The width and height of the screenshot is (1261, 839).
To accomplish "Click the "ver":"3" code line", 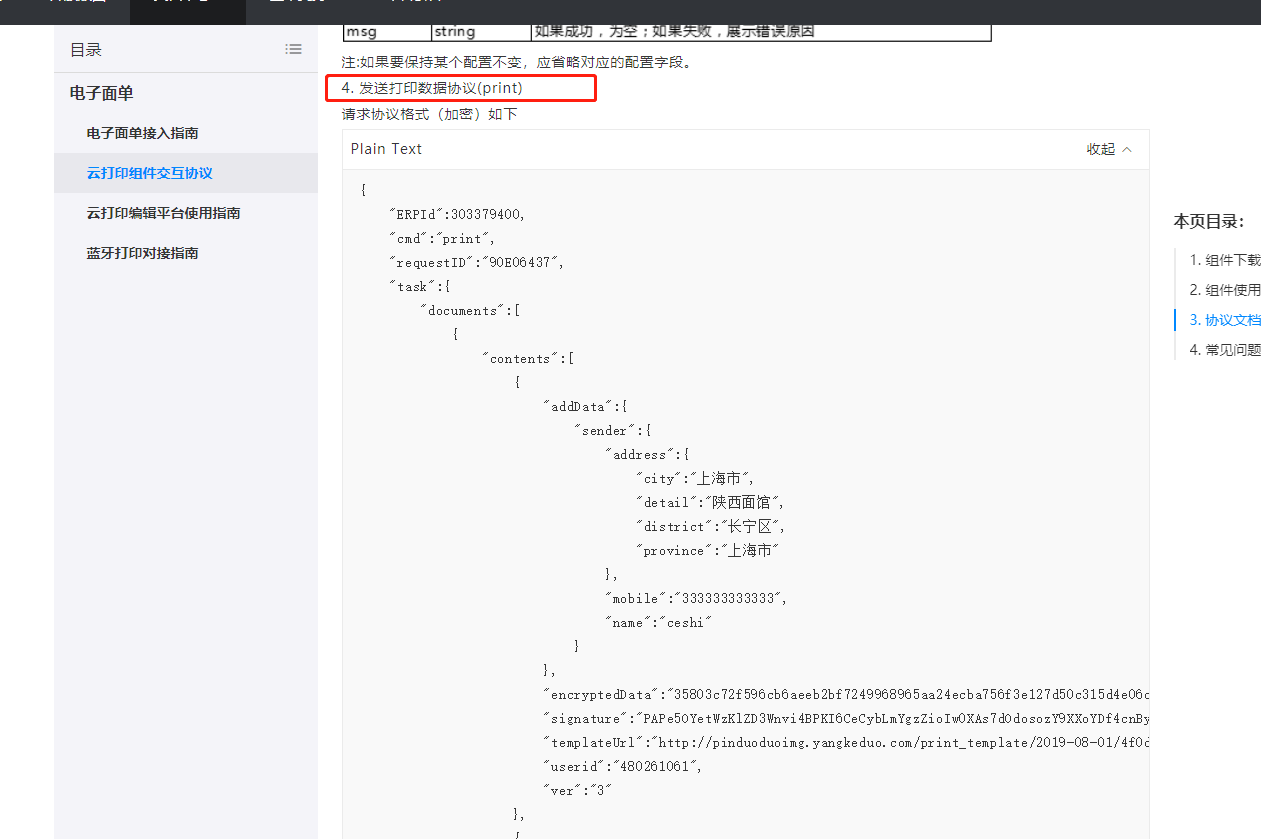I will click(578, 791).
